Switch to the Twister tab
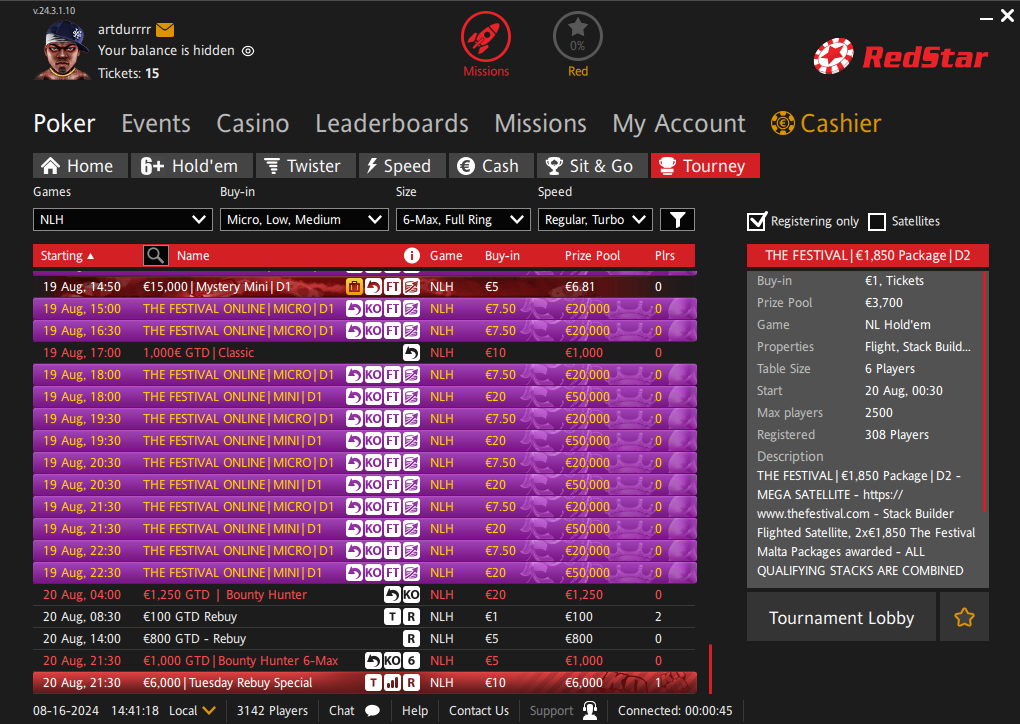 click(306, 166)
